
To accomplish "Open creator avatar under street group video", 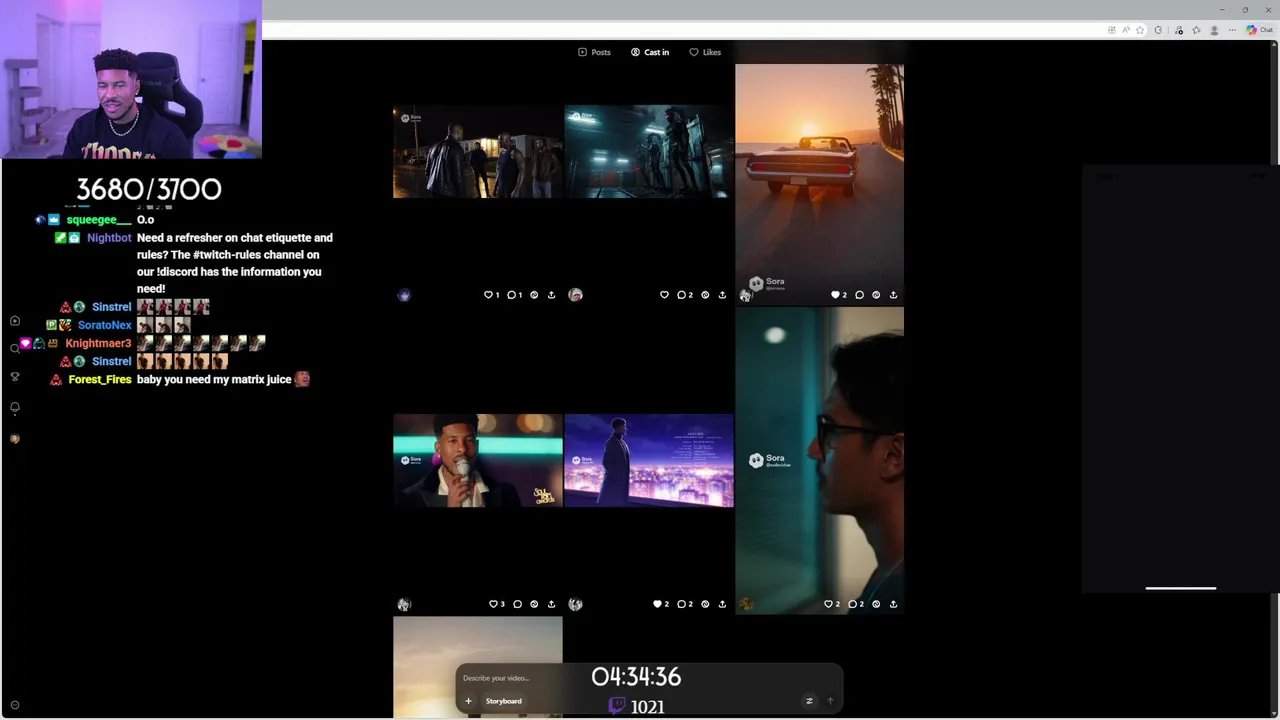I will (404, 295).
